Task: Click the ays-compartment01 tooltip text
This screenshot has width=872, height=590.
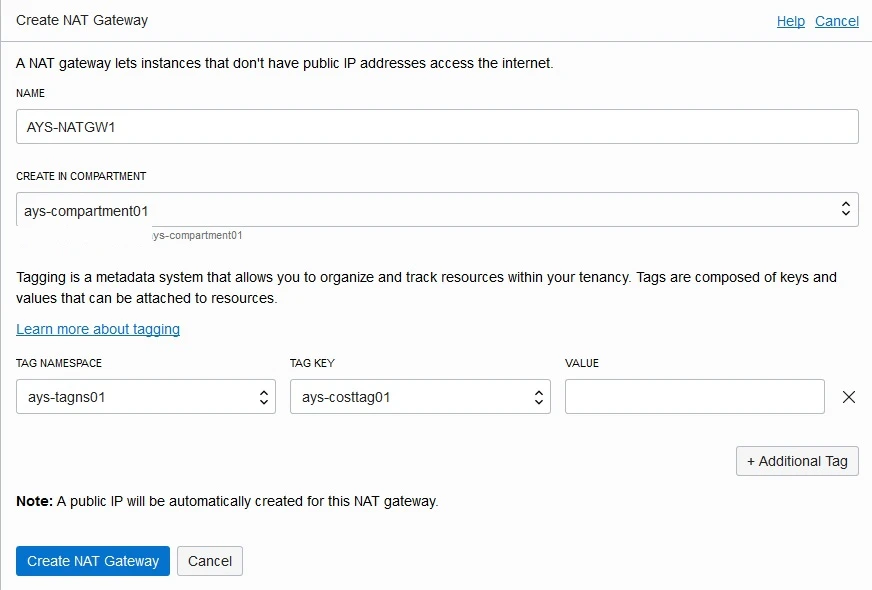Action: click(197, 235)
